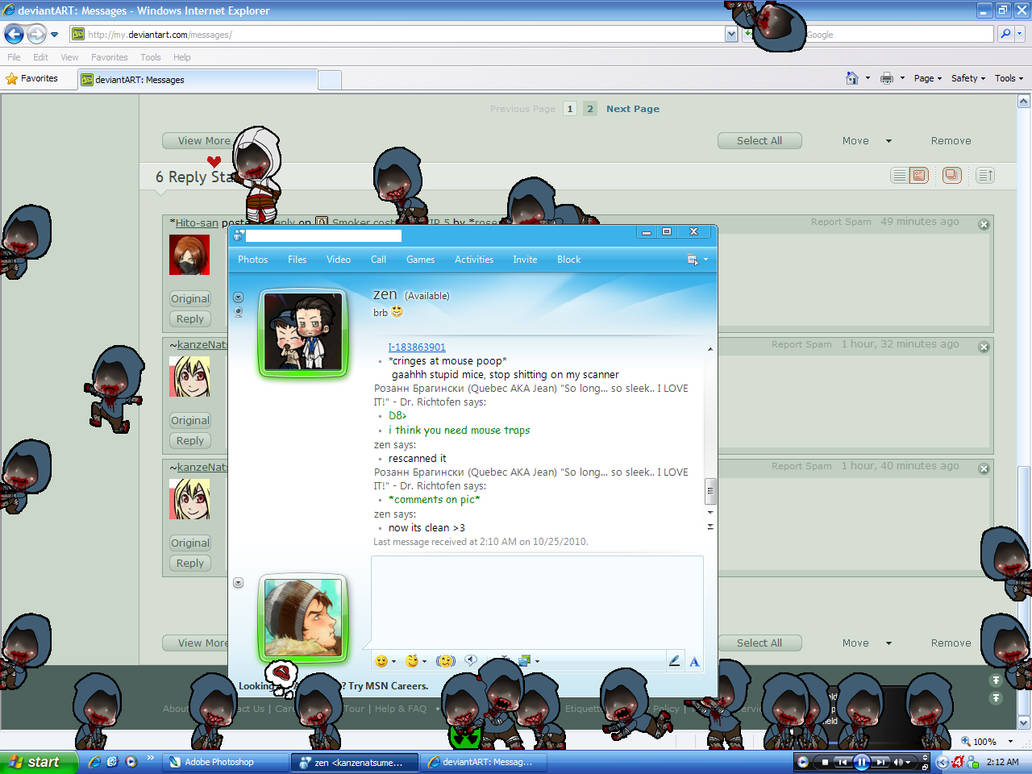The height and width of the screenshot is (774, 1032).
Task: Open the messenger options menu icon
Action: point(692,260)
